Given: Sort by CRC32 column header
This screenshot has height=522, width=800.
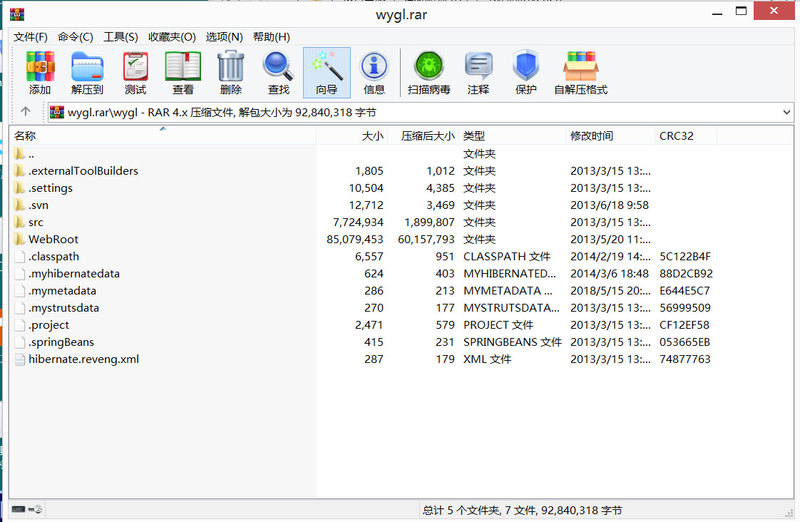Looking at the screenshot, I should (685, 136).
